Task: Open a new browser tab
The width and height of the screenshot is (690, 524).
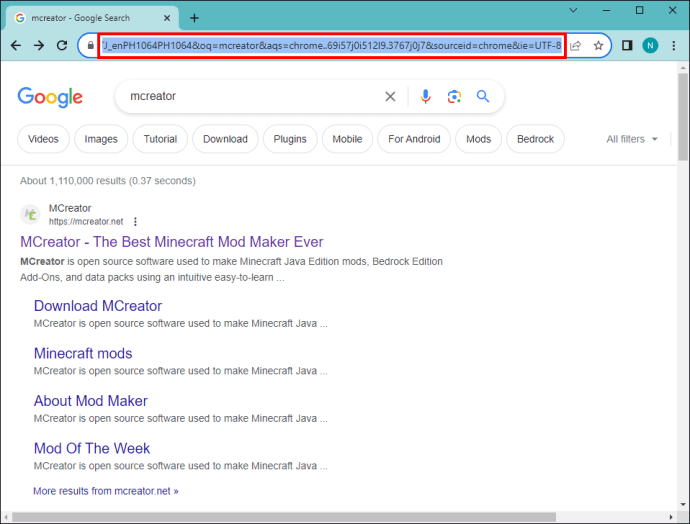Action: pyautogui.click(x=194, y=18)
